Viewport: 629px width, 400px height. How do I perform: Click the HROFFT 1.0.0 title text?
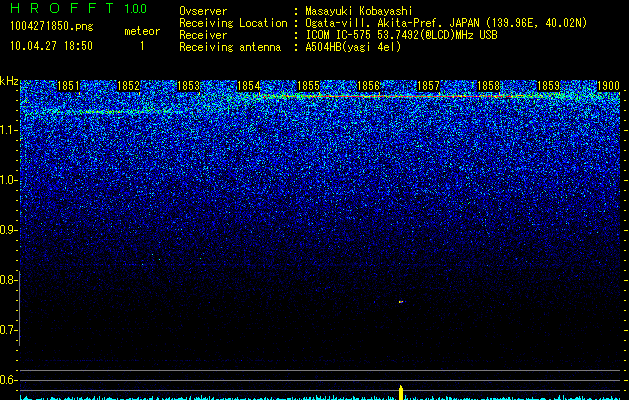click(78, 8)
